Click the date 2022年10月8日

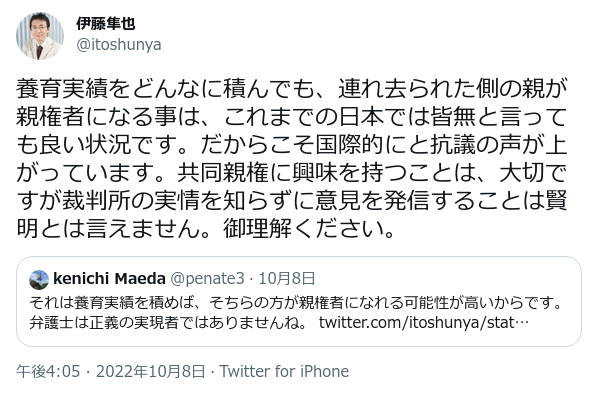(151, 371)
